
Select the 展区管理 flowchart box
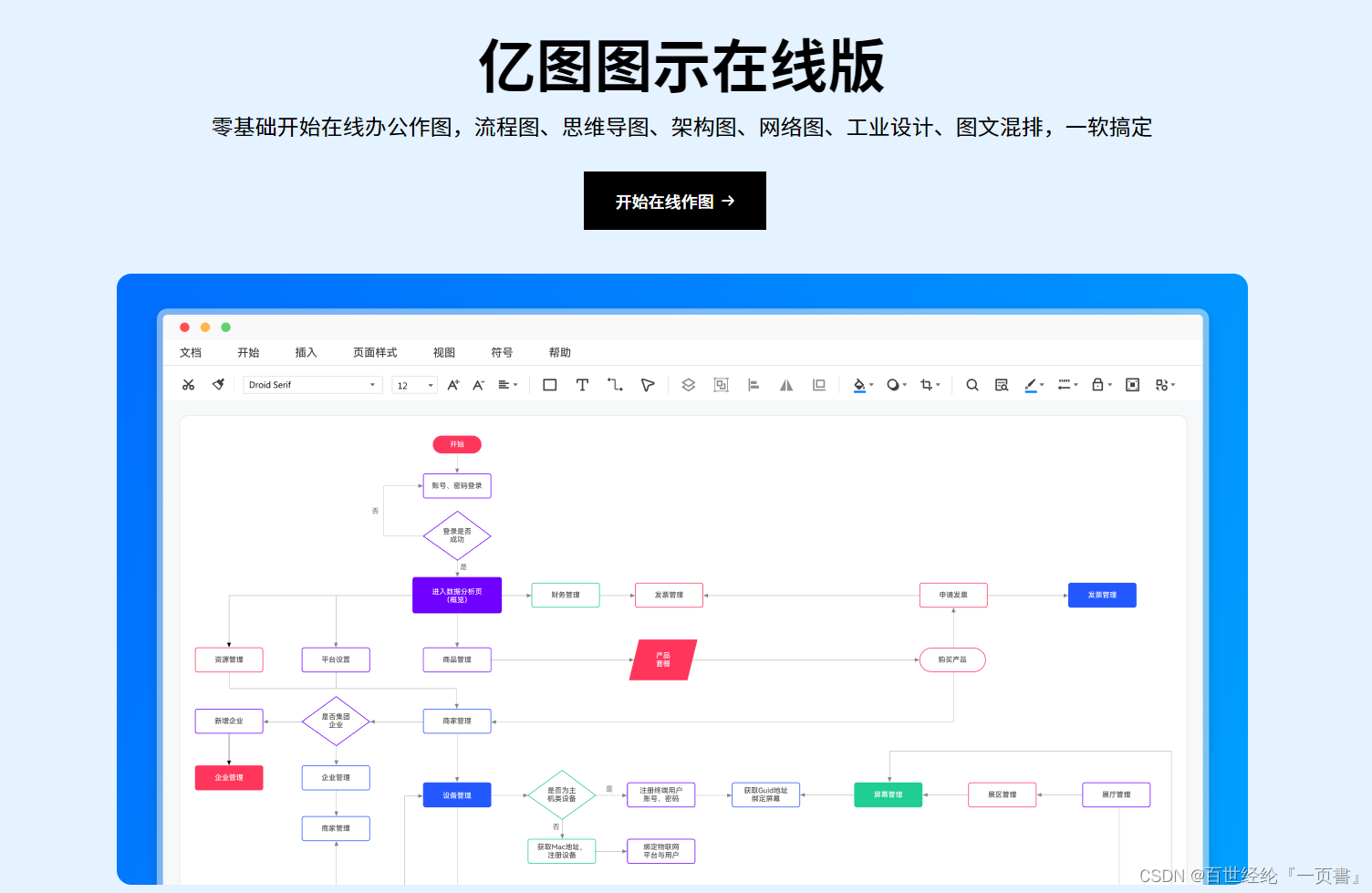[x=1003, y=794]
